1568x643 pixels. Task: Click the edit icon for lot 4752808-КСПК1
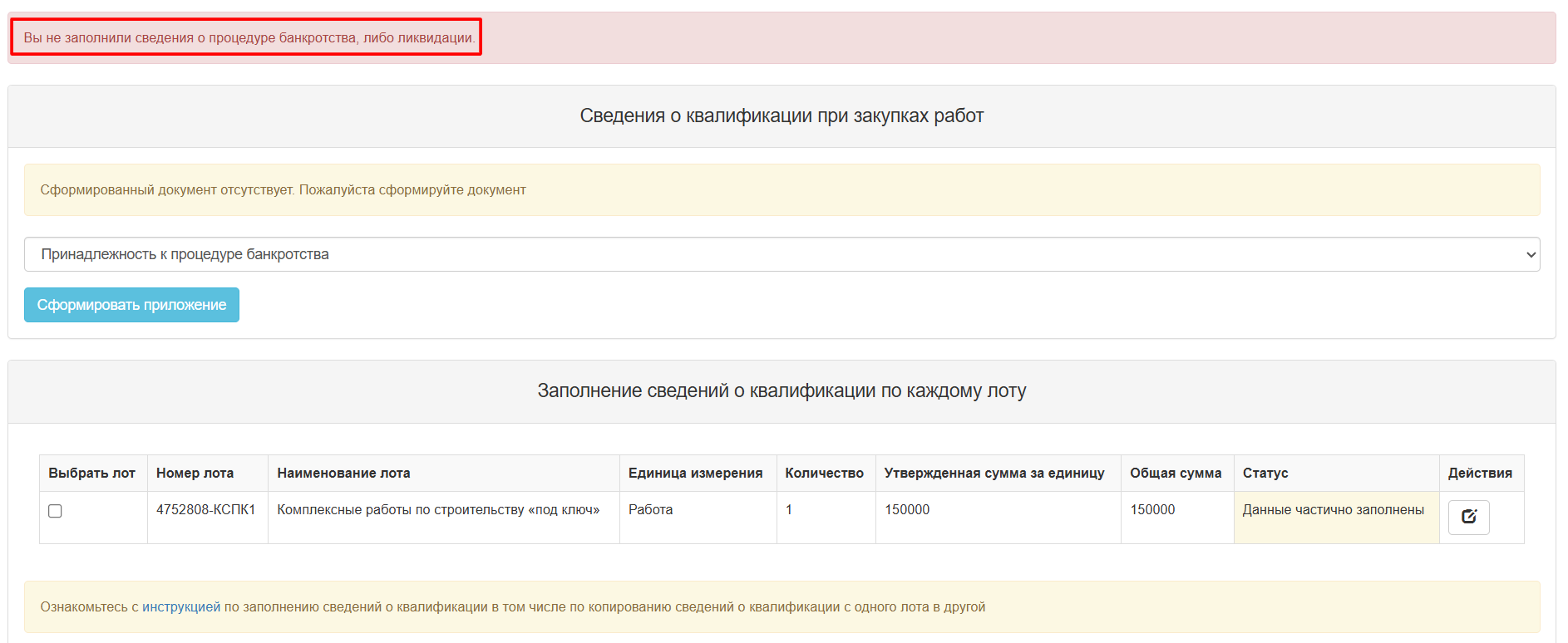(x=1468, y=517)
